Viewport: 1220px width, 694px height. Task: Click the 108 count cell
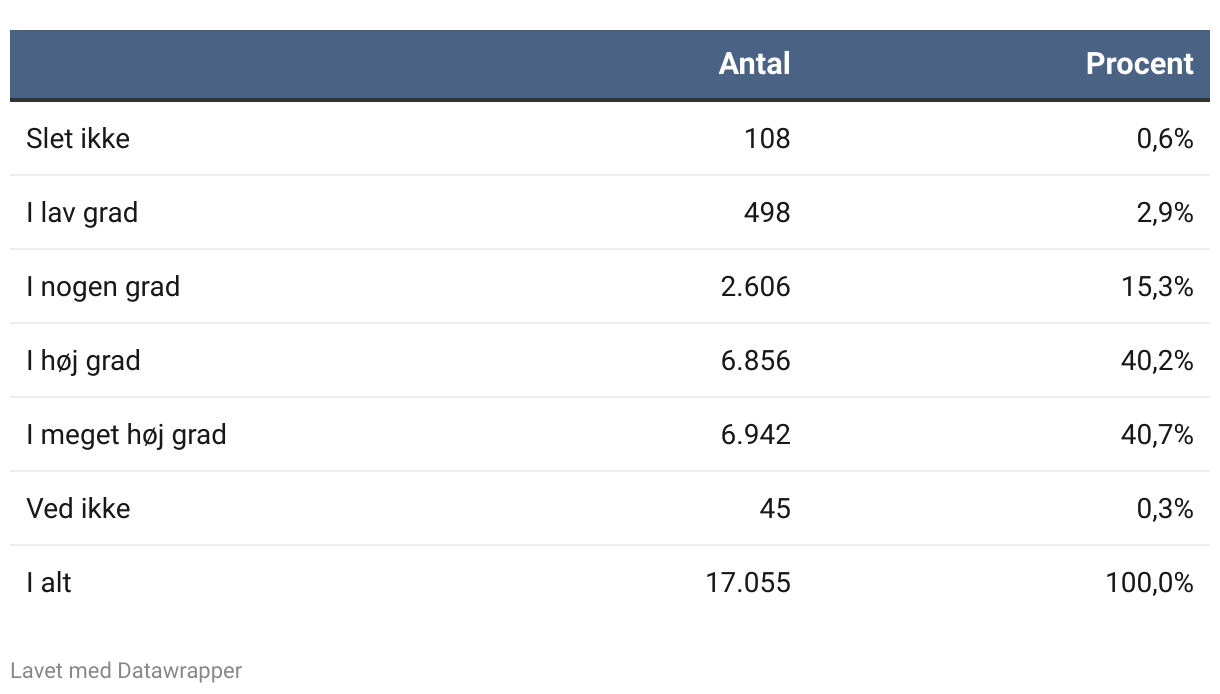click(x=767, y=138)
